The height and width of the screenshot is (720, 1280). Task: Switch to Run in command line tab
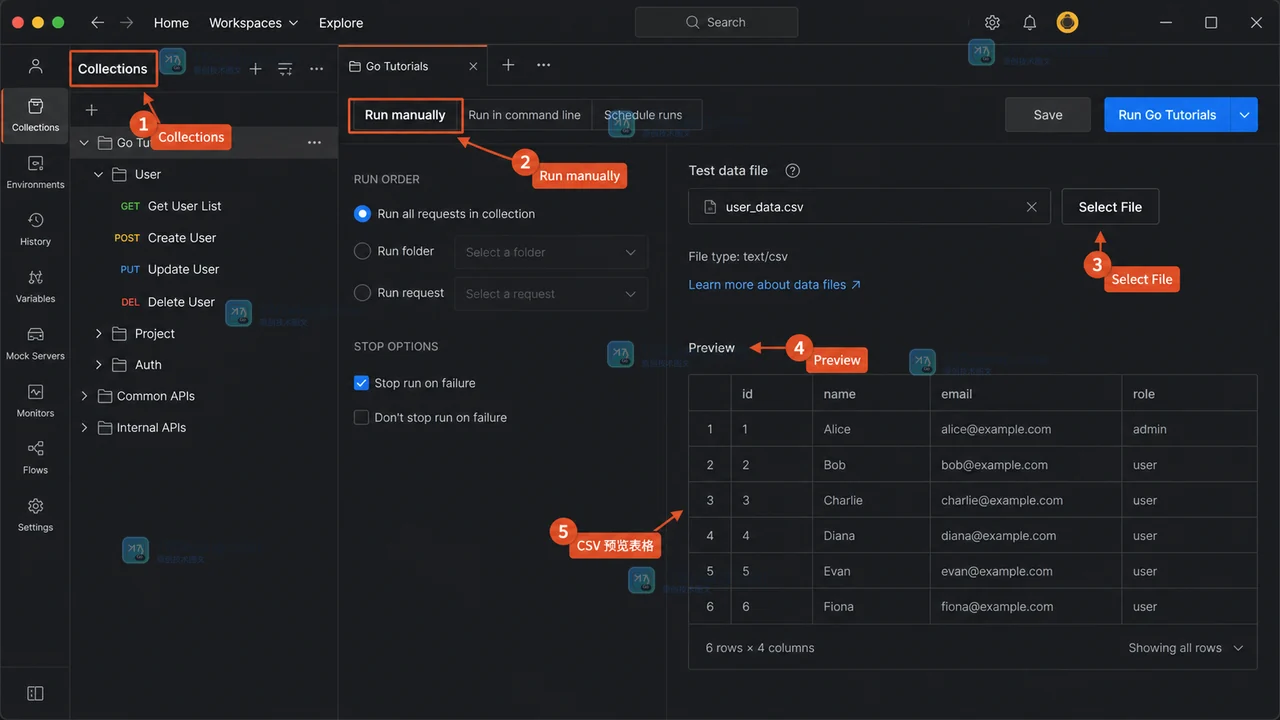tap(525, 115)
